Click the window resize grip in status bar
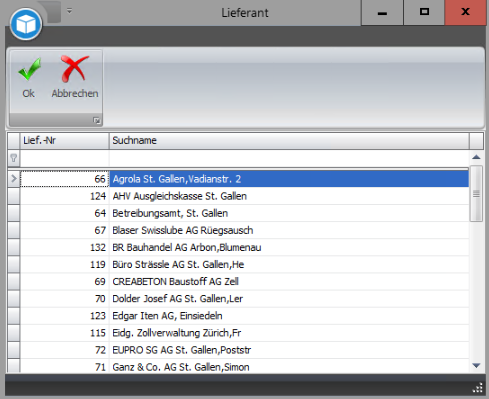 [478, 388]
